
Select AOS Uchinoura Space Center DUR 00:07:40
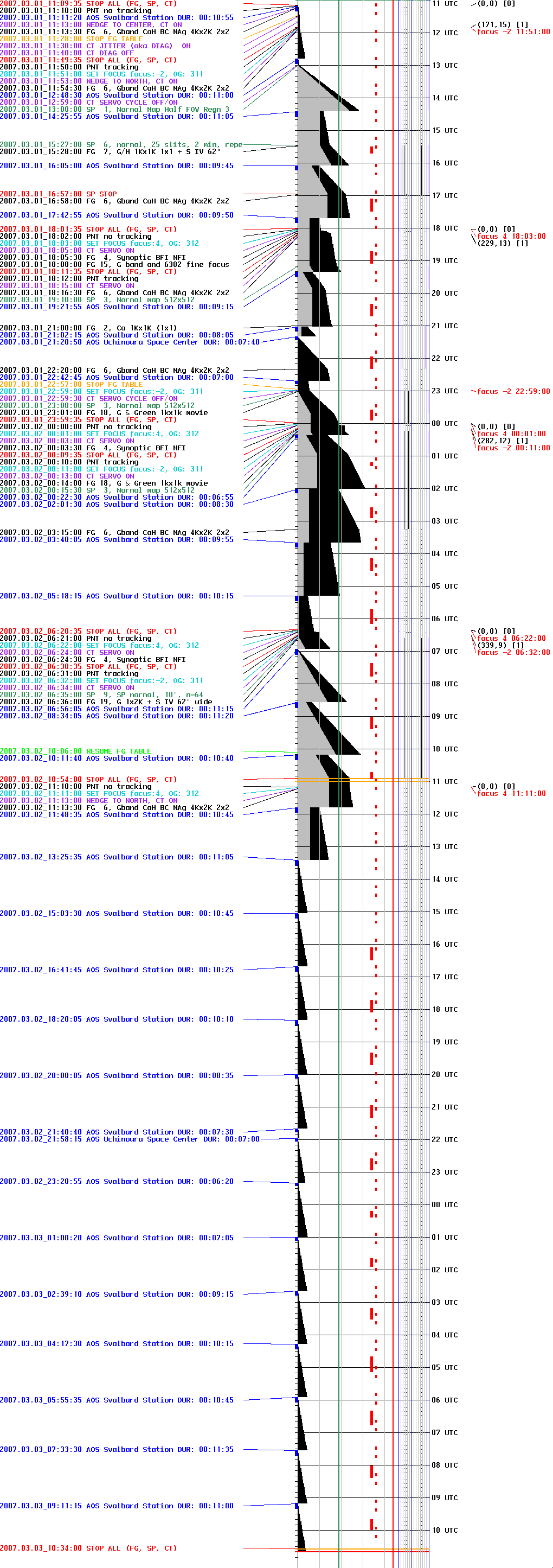(x=130, y=342)
